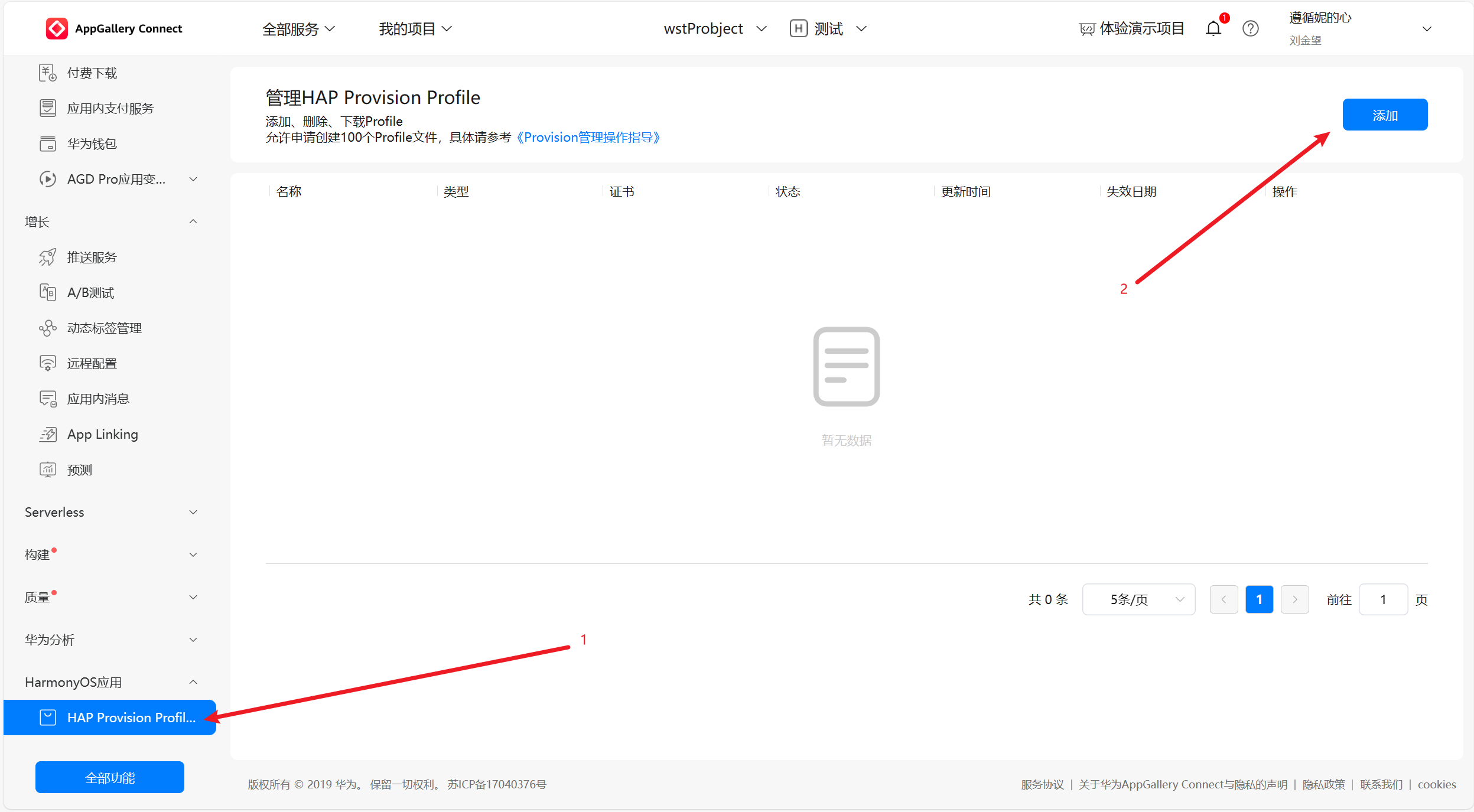Click the 类型 column header

456,191
